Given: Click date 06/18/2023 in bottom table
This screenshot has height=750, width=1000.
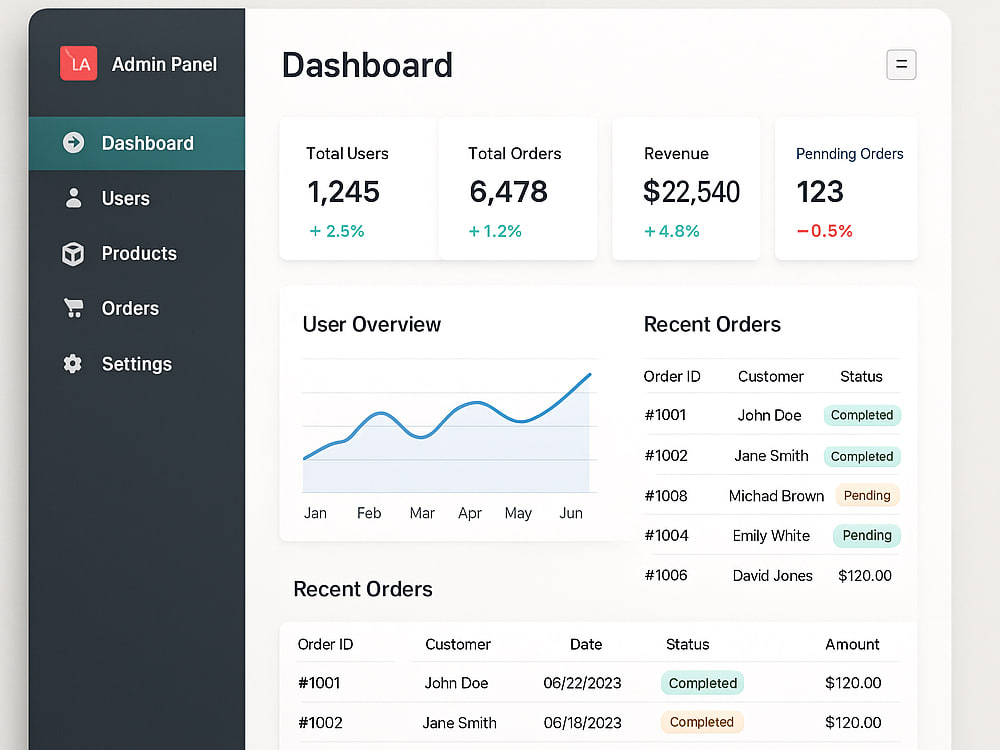Looking at the screenshot, I should click(x=582, y=723).
